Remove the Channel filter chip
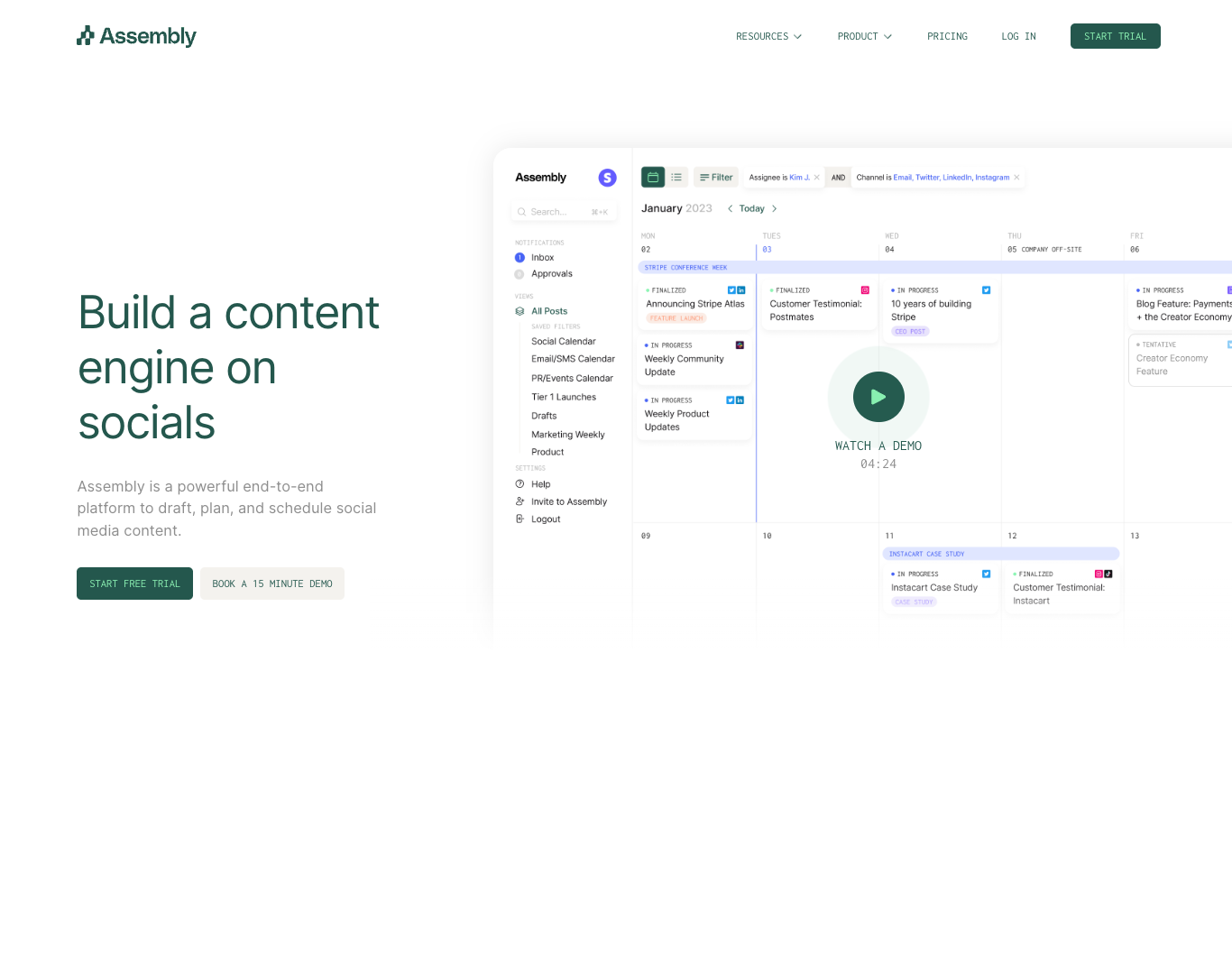This screenshot has width=1232, height=974. point(1016,177)
